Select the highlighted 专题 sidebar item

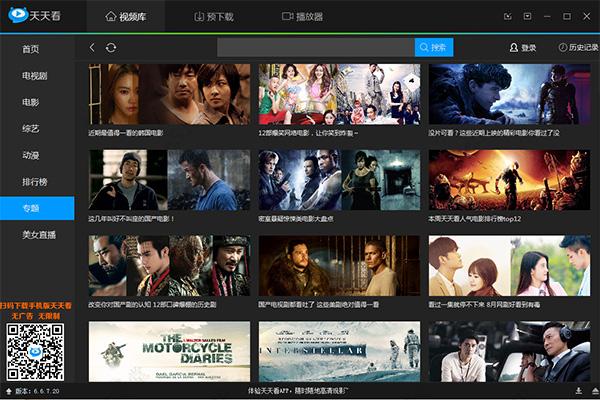(37, 208)
